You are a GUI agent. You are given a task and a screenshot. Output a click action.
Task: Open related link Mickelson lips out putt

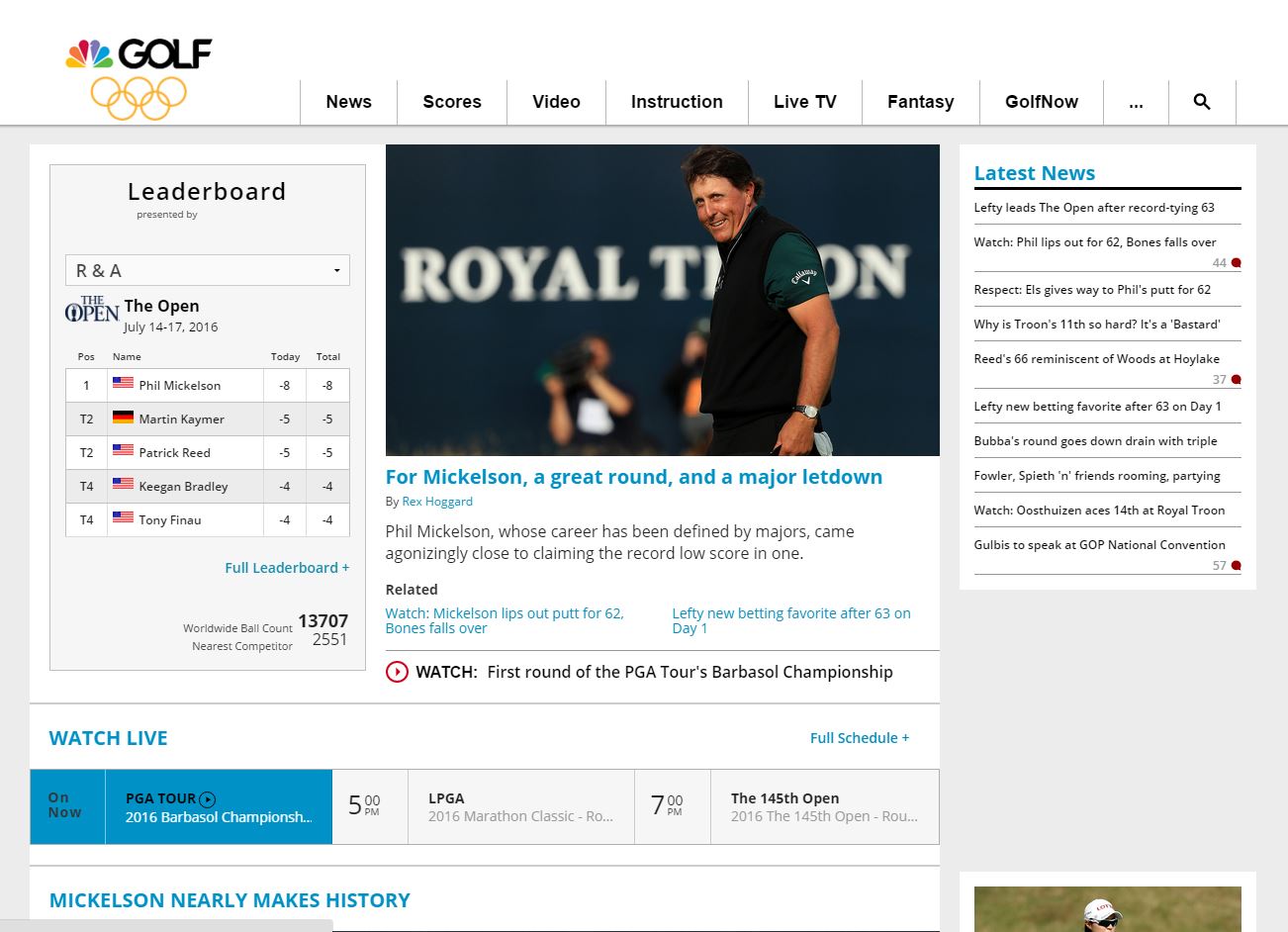point(505,620)
